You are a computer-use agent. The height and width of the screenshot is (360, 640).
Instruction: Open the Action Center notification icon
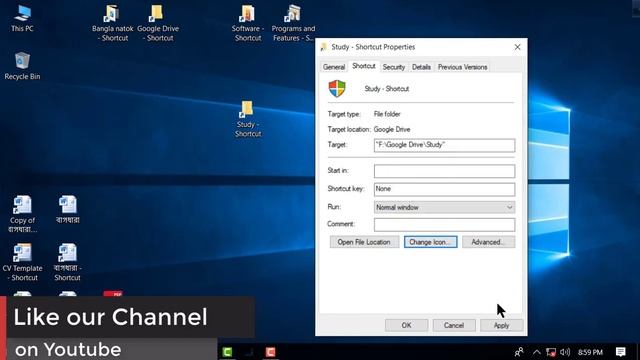tap(621, 352)
